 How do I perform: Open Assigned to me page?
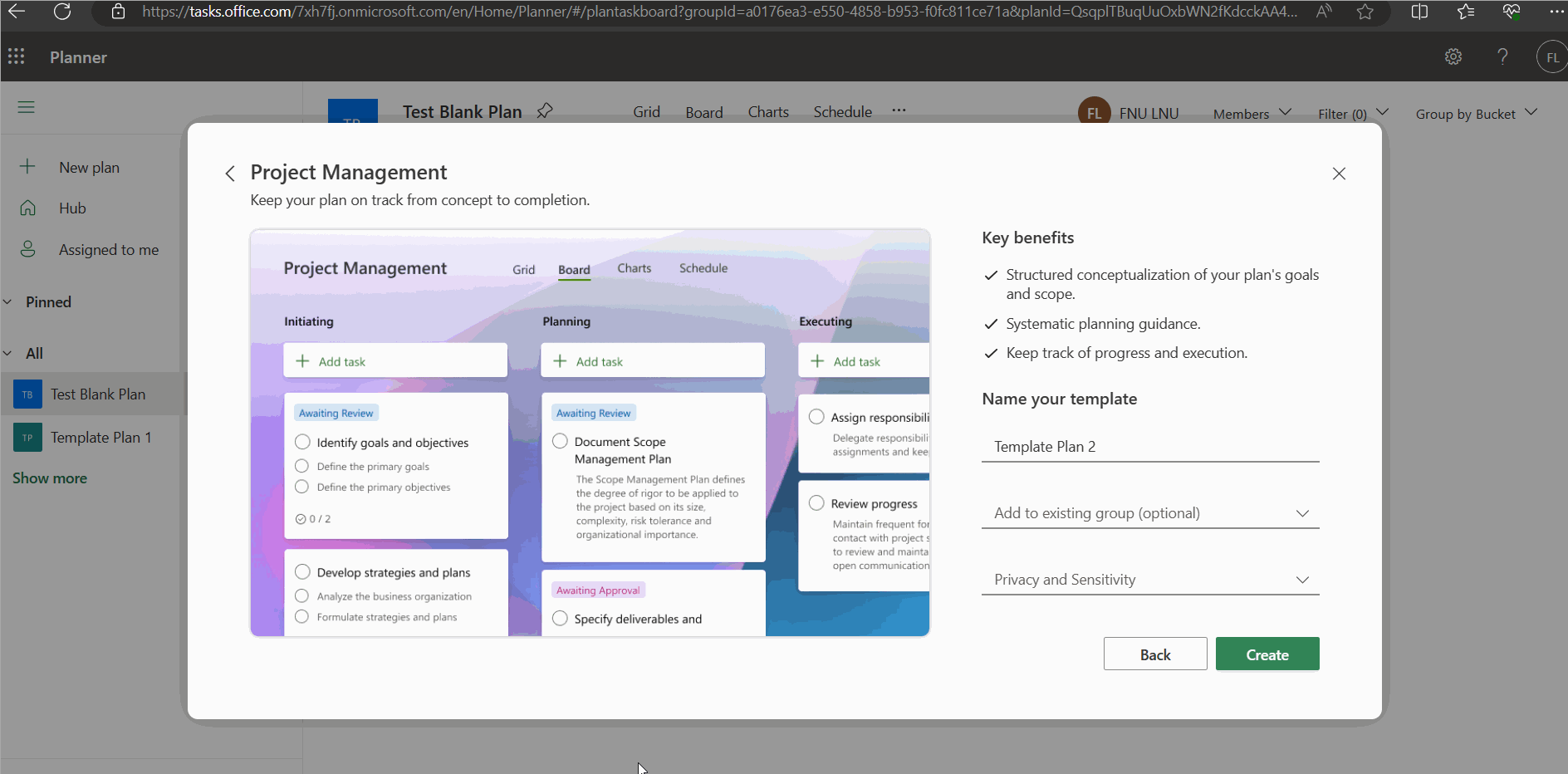click(x=109, y=249)
